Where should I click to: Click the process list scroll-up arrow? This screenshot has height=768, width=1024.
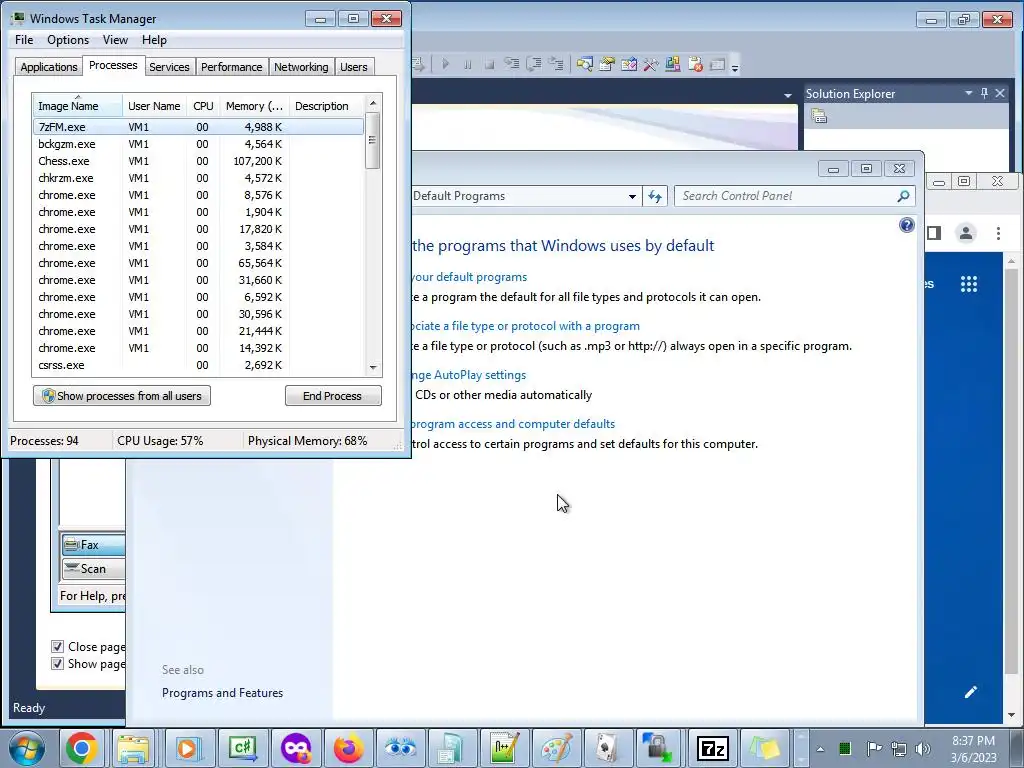pyautogui.click(x=373, y=103)
